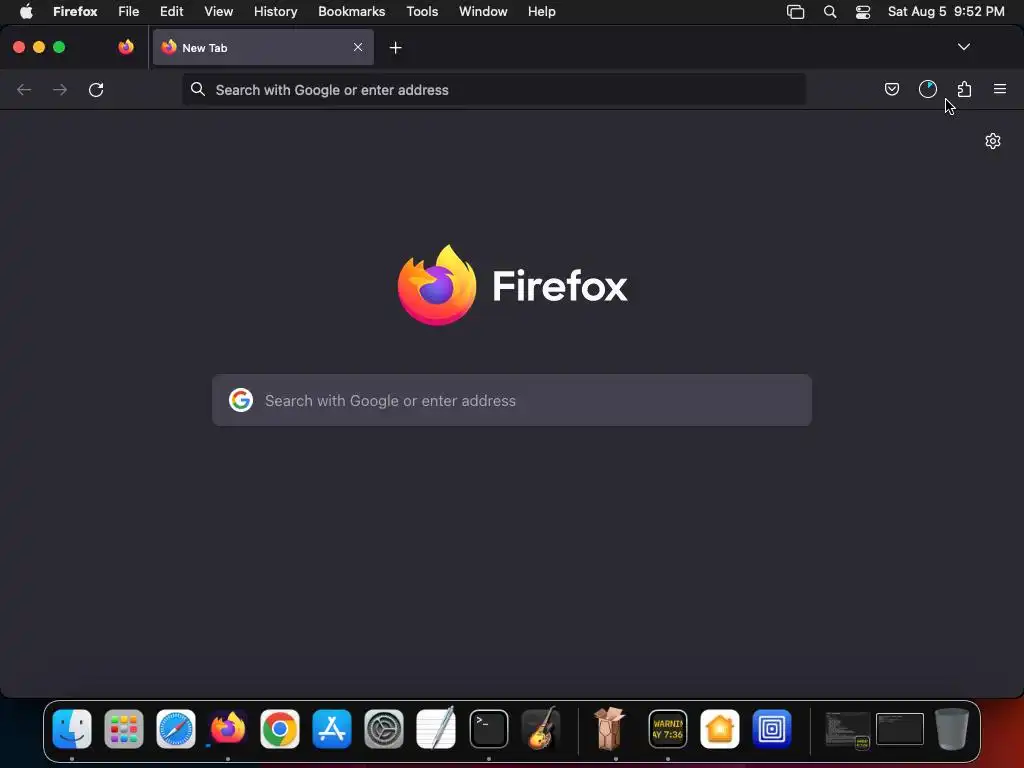Viewport: 1024px width, 768px height.
Task: Go forward with the forward arrow
Action: pos(60,89)
